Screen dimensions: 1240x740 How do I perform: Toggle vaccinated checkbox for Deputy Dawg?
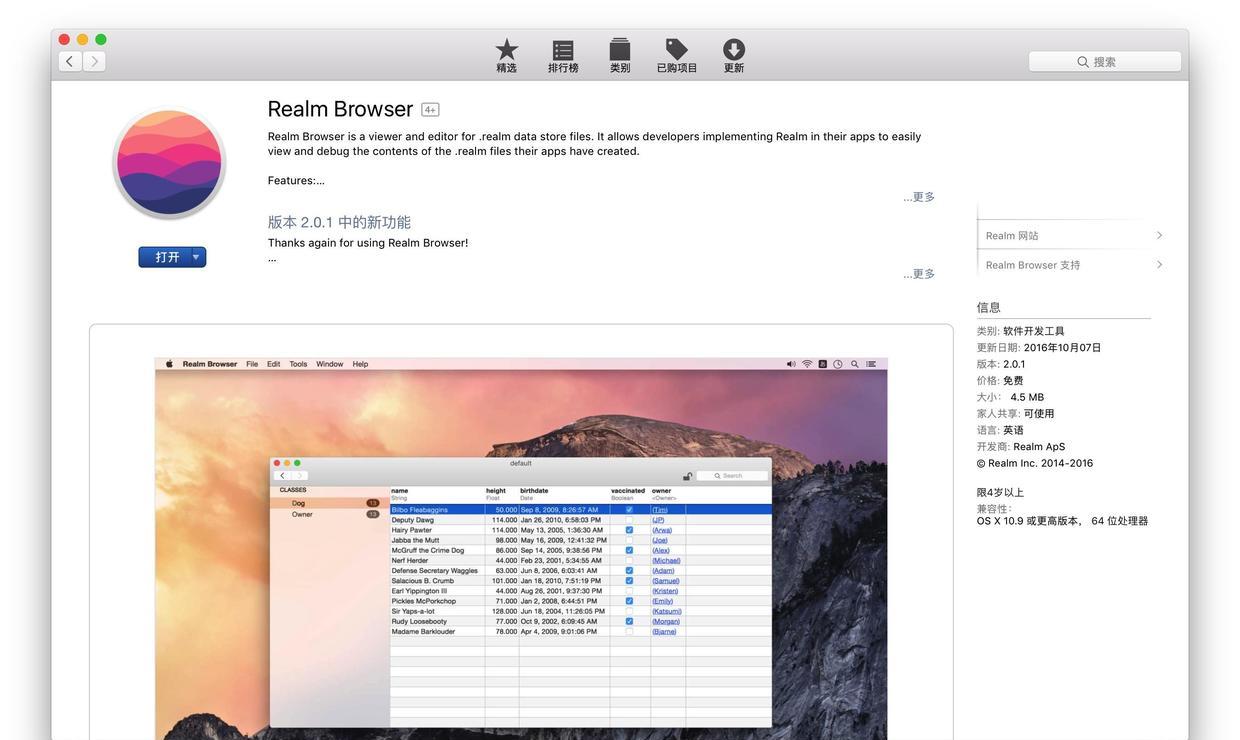pos(629,520)
